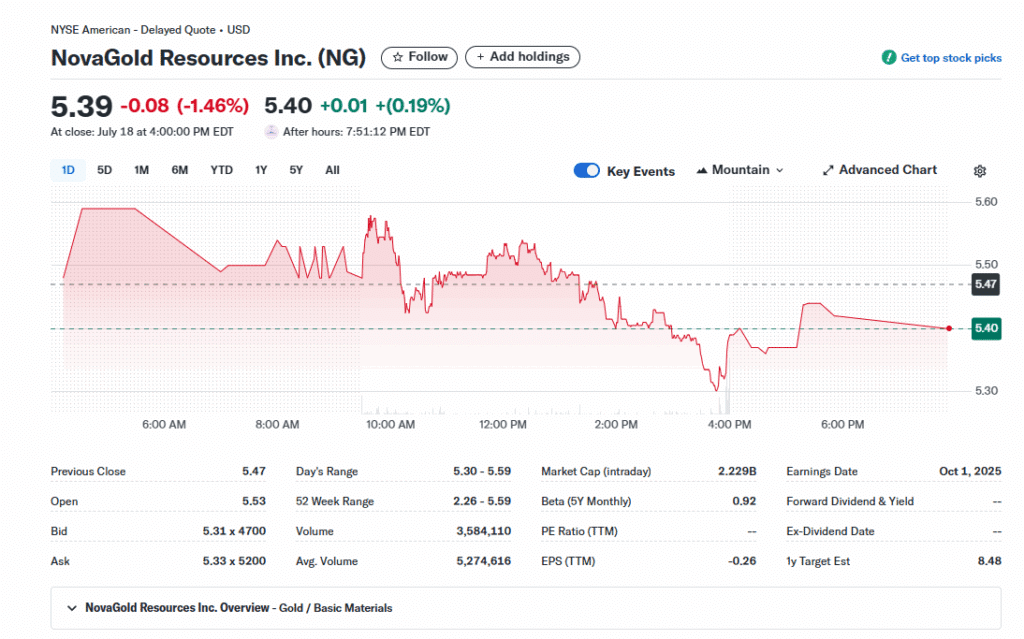
Task: Click the 5.47 previous close price marker
Action: click(x=985, y=284)
